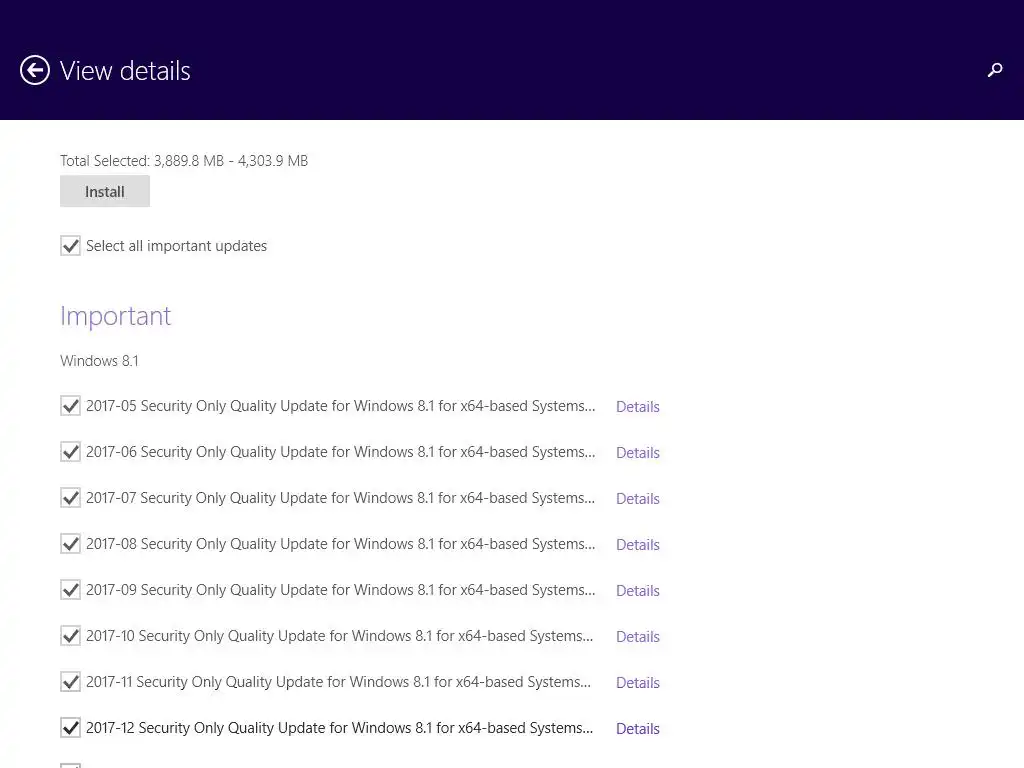Open Details for the 2017-06 update
1024x768 pixels.
click(637, 453)
